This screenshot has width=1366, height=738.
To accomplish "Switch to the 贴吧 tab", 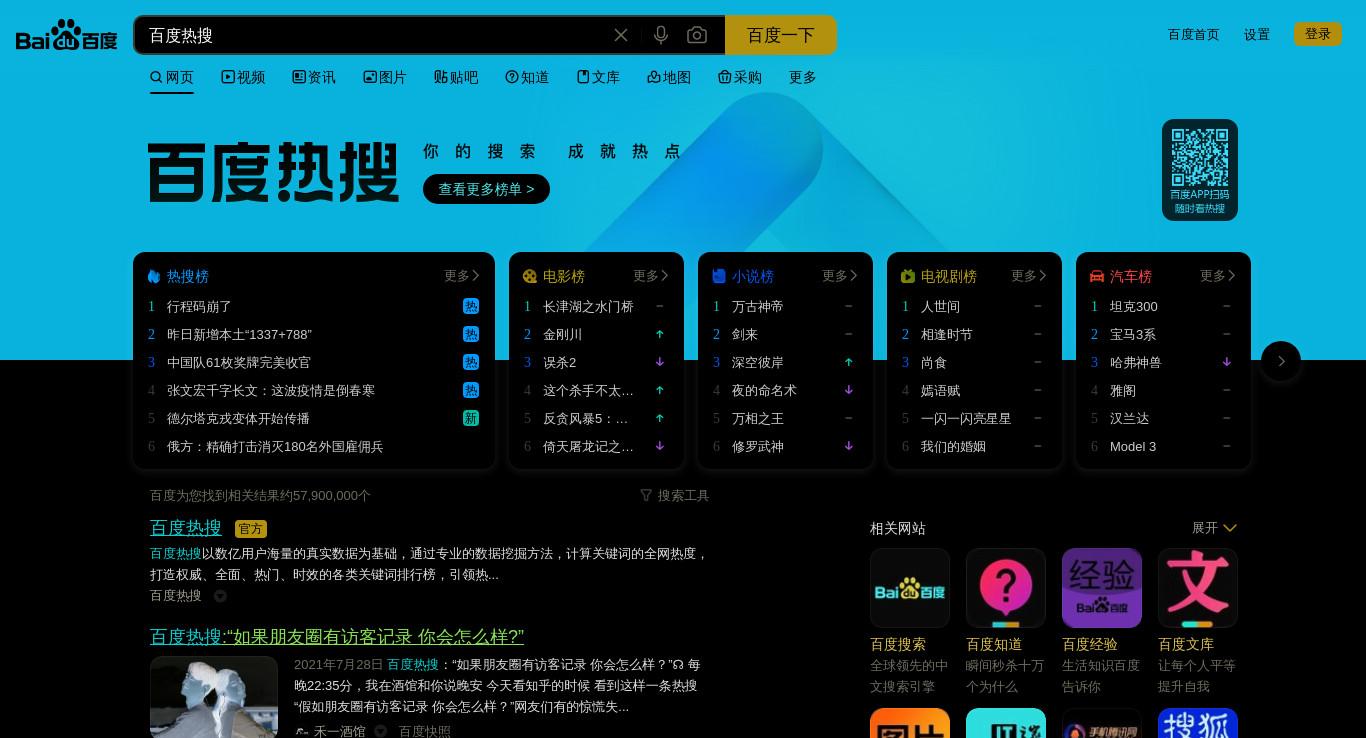I will pyautogui.click(x=456, y=77).
